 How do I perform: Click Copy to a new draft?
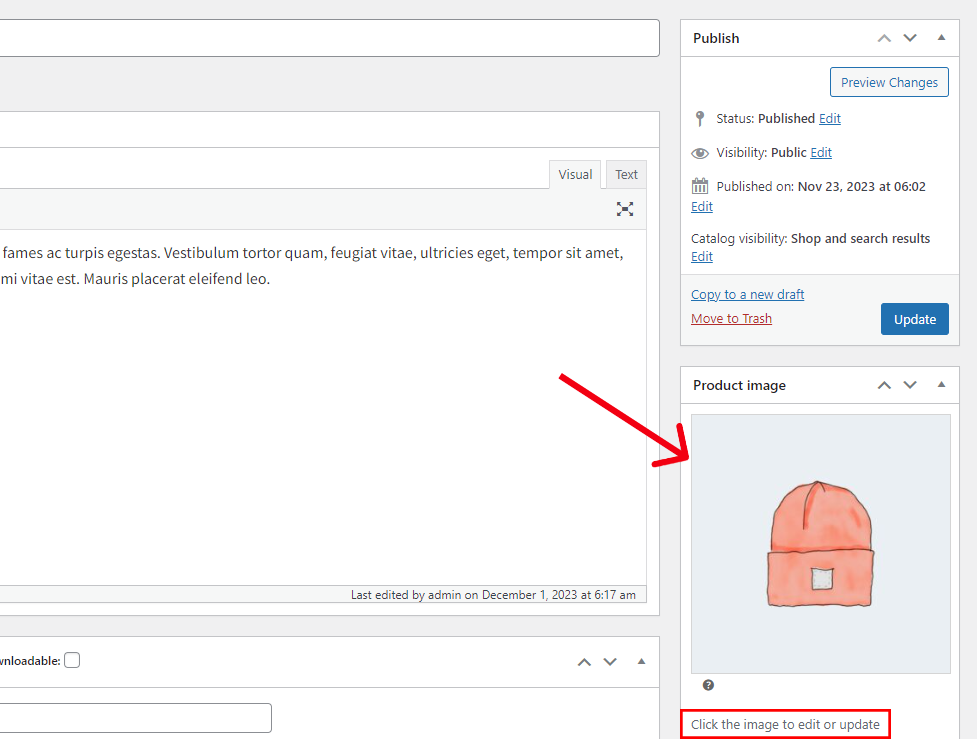[x=748, y=294]
